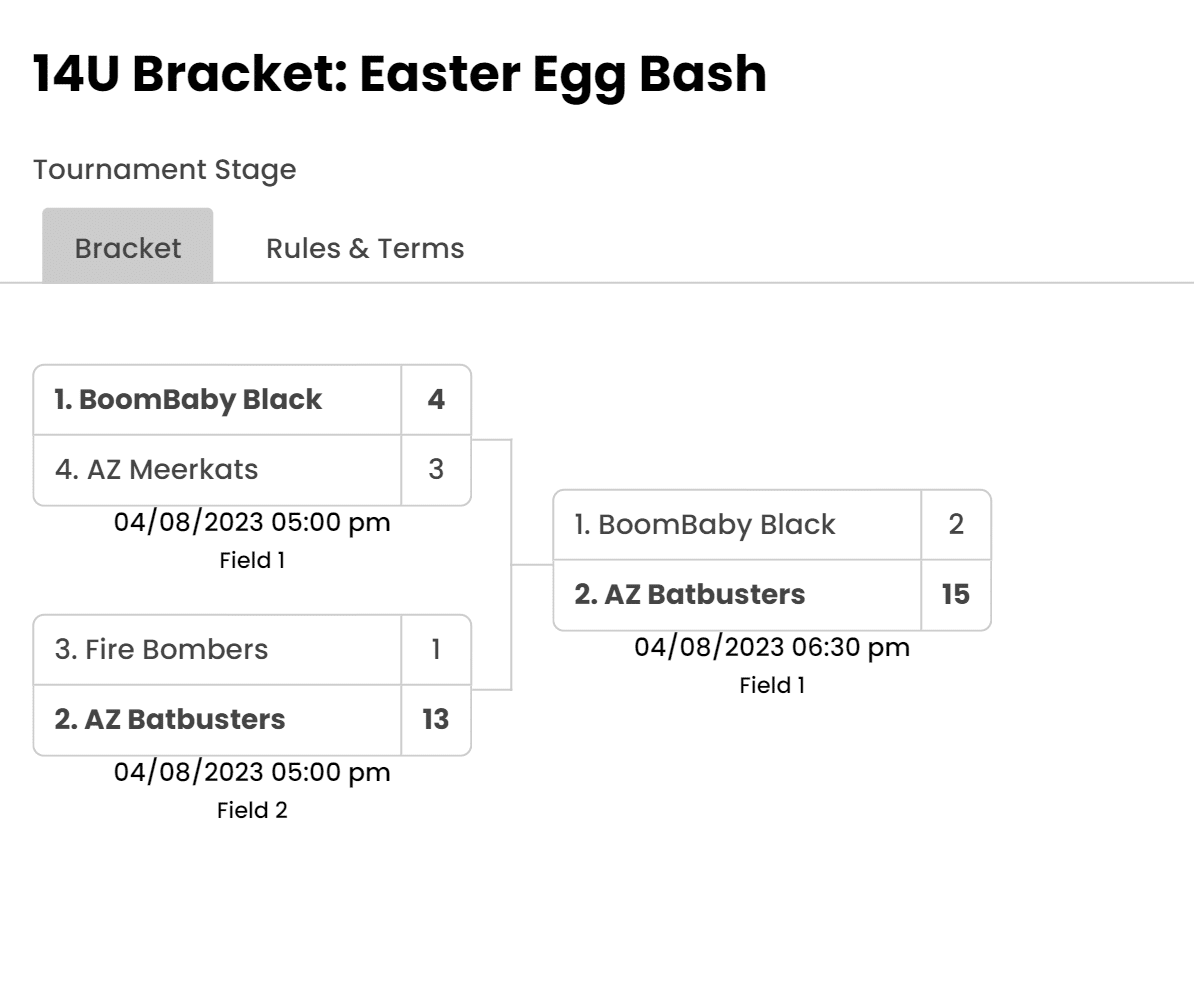Select Fire Bombers in the semifinal
The image size is (1194, 989).
(x=160, y=650)
